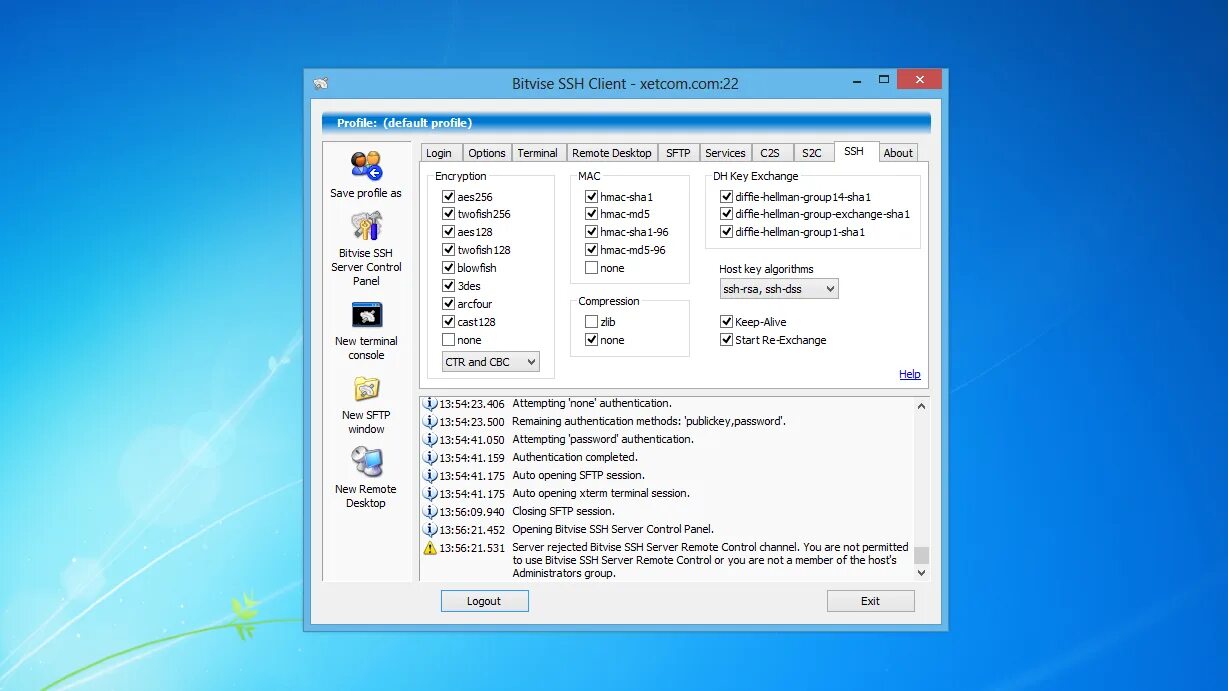This screenshot has height=691, width=1228.
Task: Open CTR and CBC mode dropdown
Action: [491, 362]
